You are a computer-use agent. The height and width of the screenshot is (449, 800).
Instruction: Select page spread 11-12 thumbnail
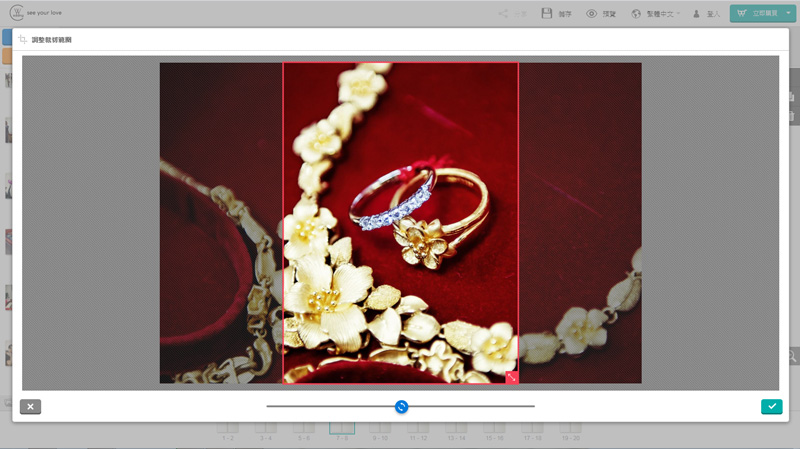(418, 429)
